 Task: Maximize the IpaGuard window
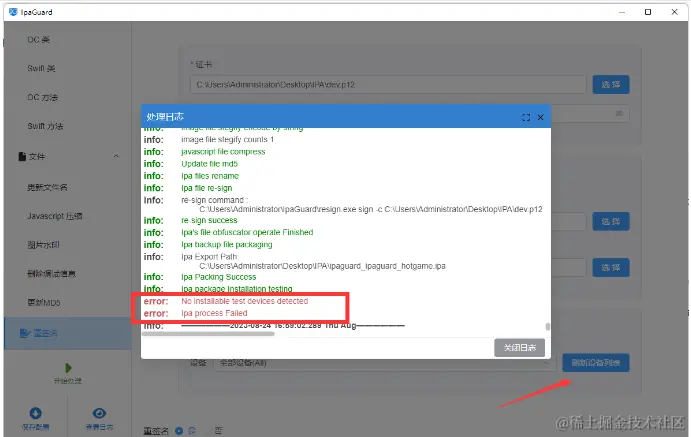[648, 12]
